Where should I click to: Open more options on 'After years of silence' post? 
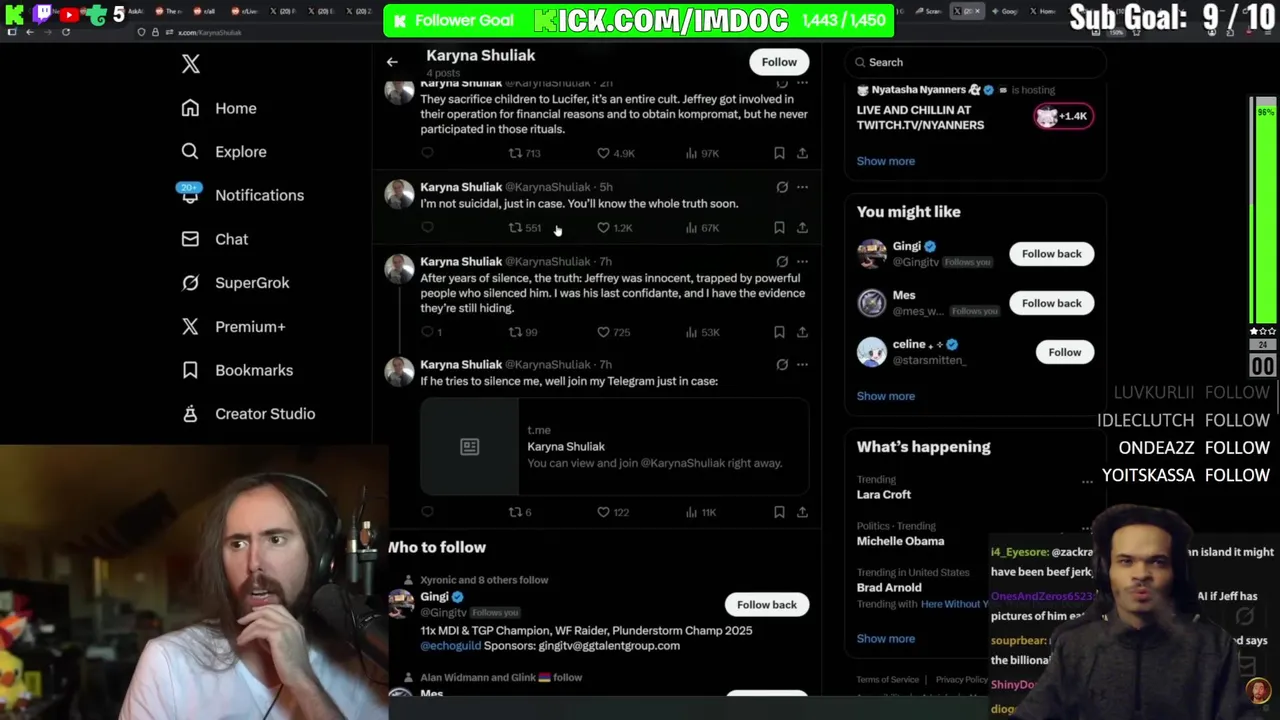coord(802,261)
